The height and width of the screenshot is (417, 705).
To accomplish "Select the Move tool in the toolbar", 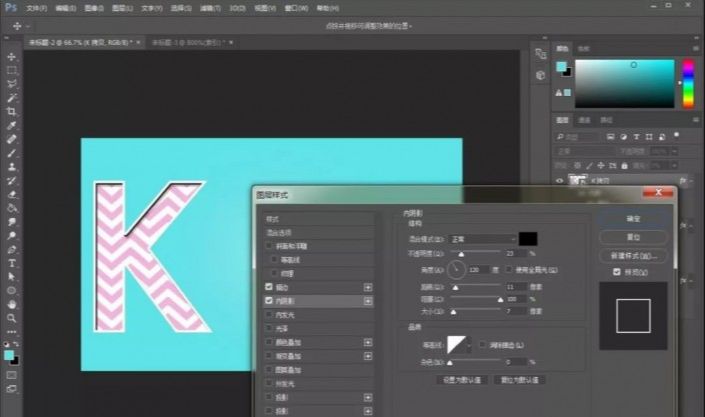I will [x=12, y=57].
